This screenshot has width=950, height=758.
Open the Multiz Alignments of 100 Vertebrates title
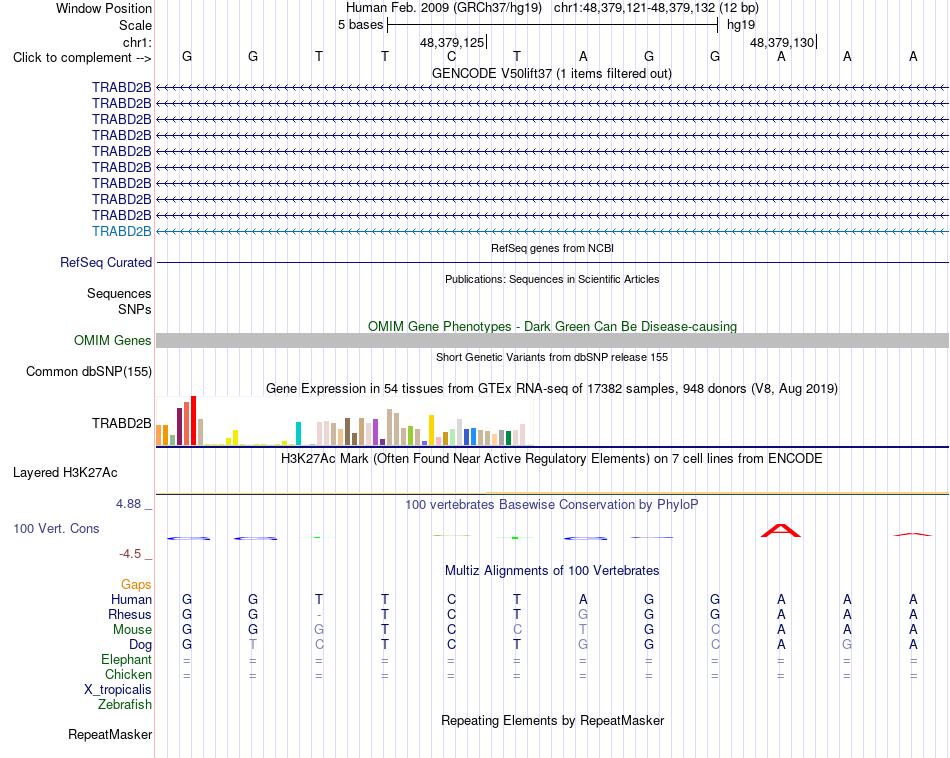click(552, 571)
